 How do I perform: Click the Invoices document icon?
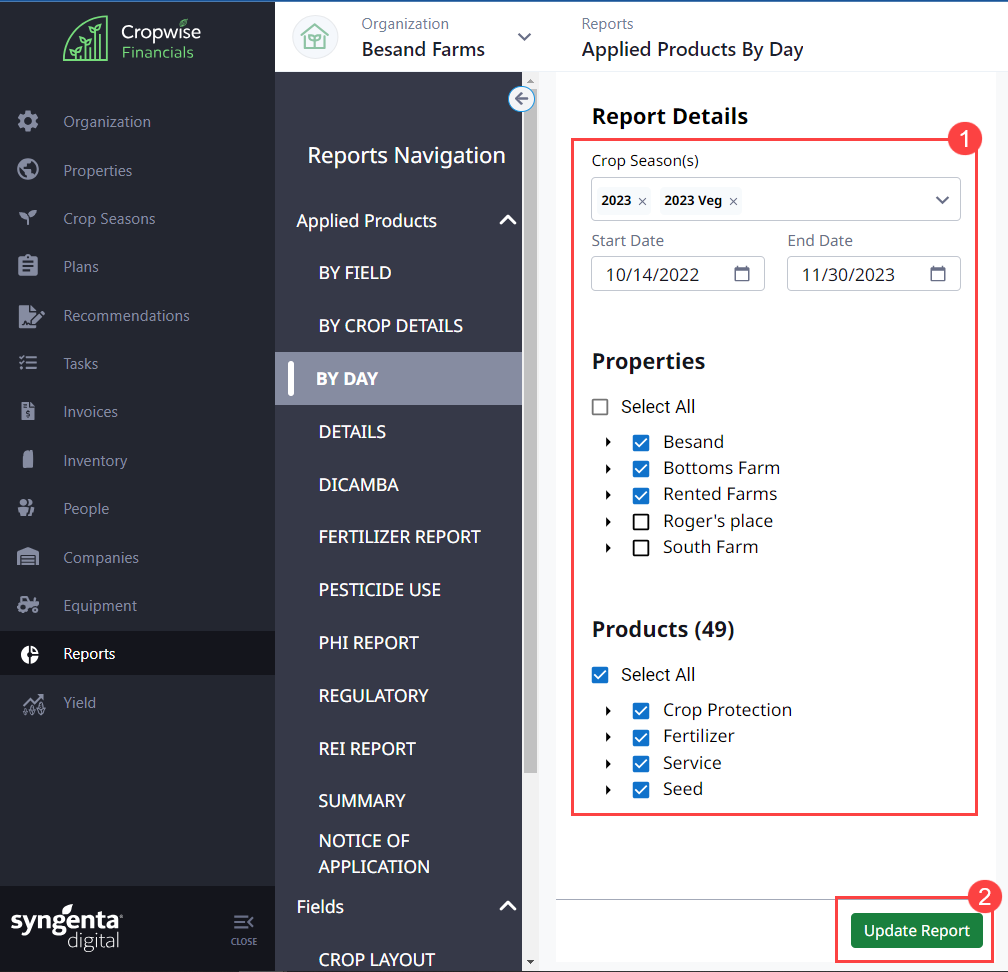point(28,412)
